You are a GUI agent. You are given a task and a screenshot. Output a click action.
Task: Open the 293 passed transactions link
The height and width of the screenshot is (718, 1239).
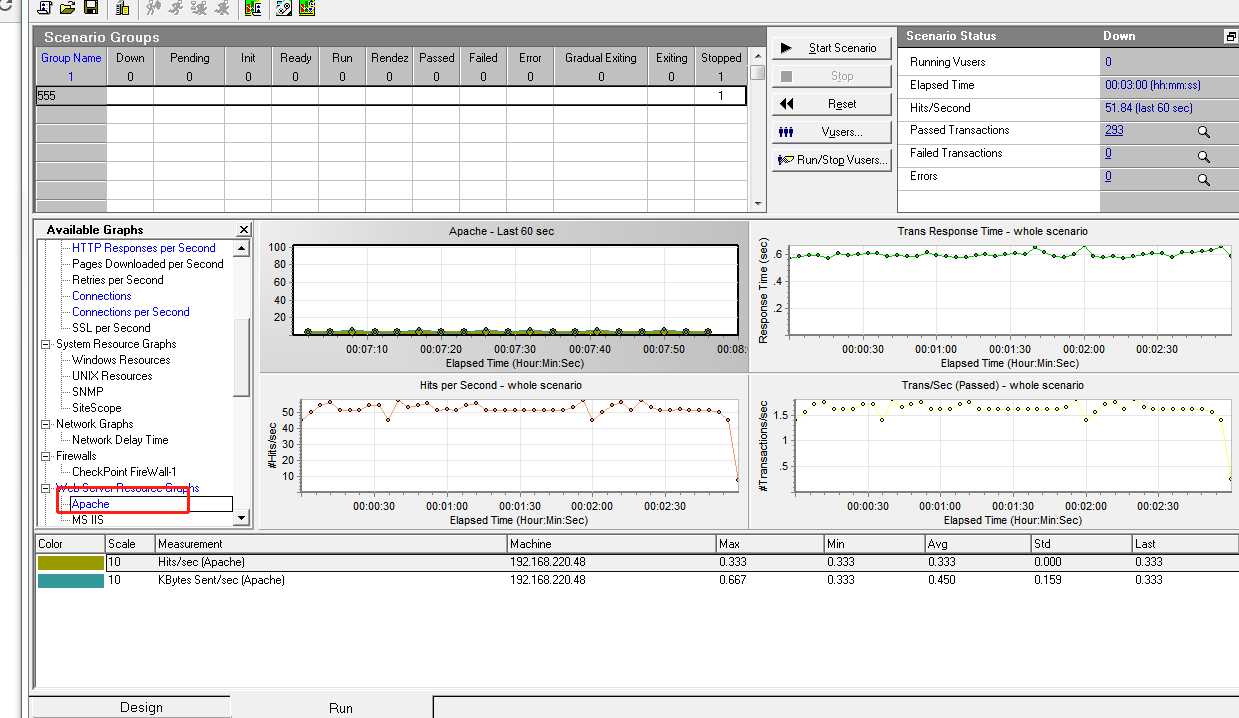[x=1114, y=130]
